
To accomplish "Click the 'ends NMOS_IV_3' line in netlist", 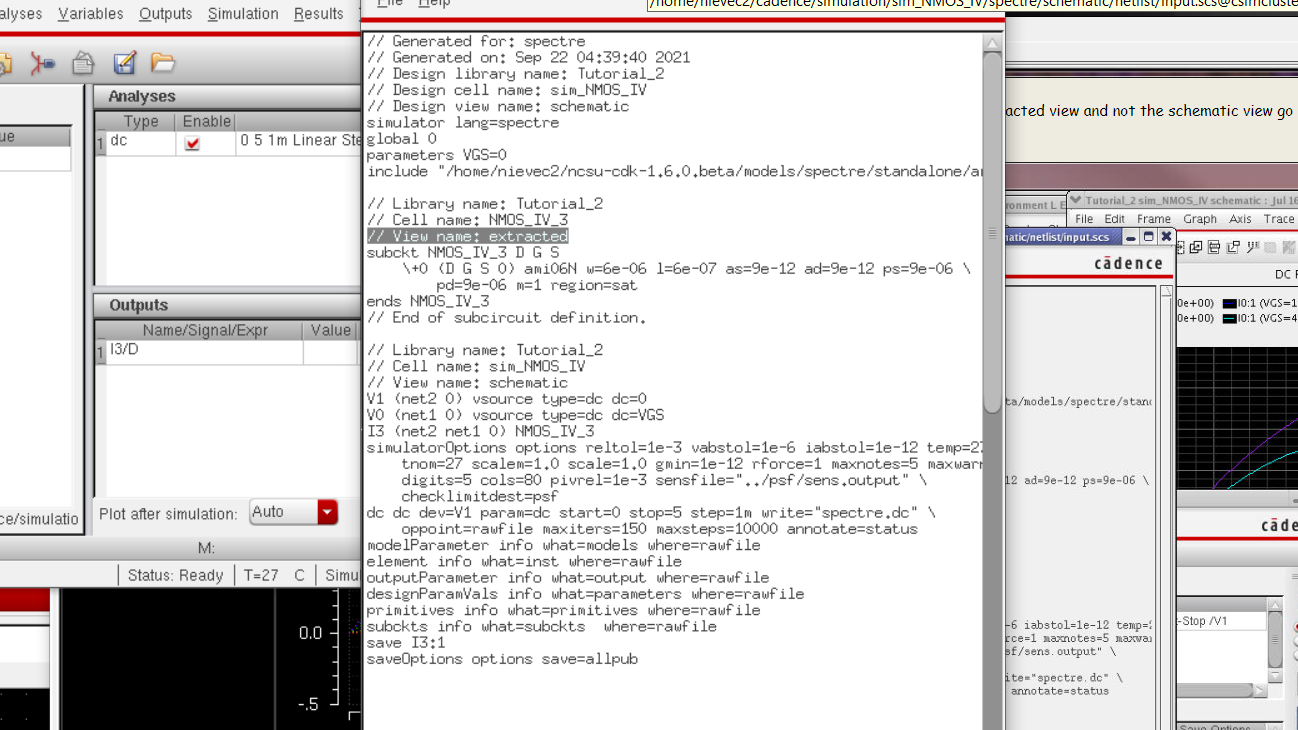I will click(428, 301).
